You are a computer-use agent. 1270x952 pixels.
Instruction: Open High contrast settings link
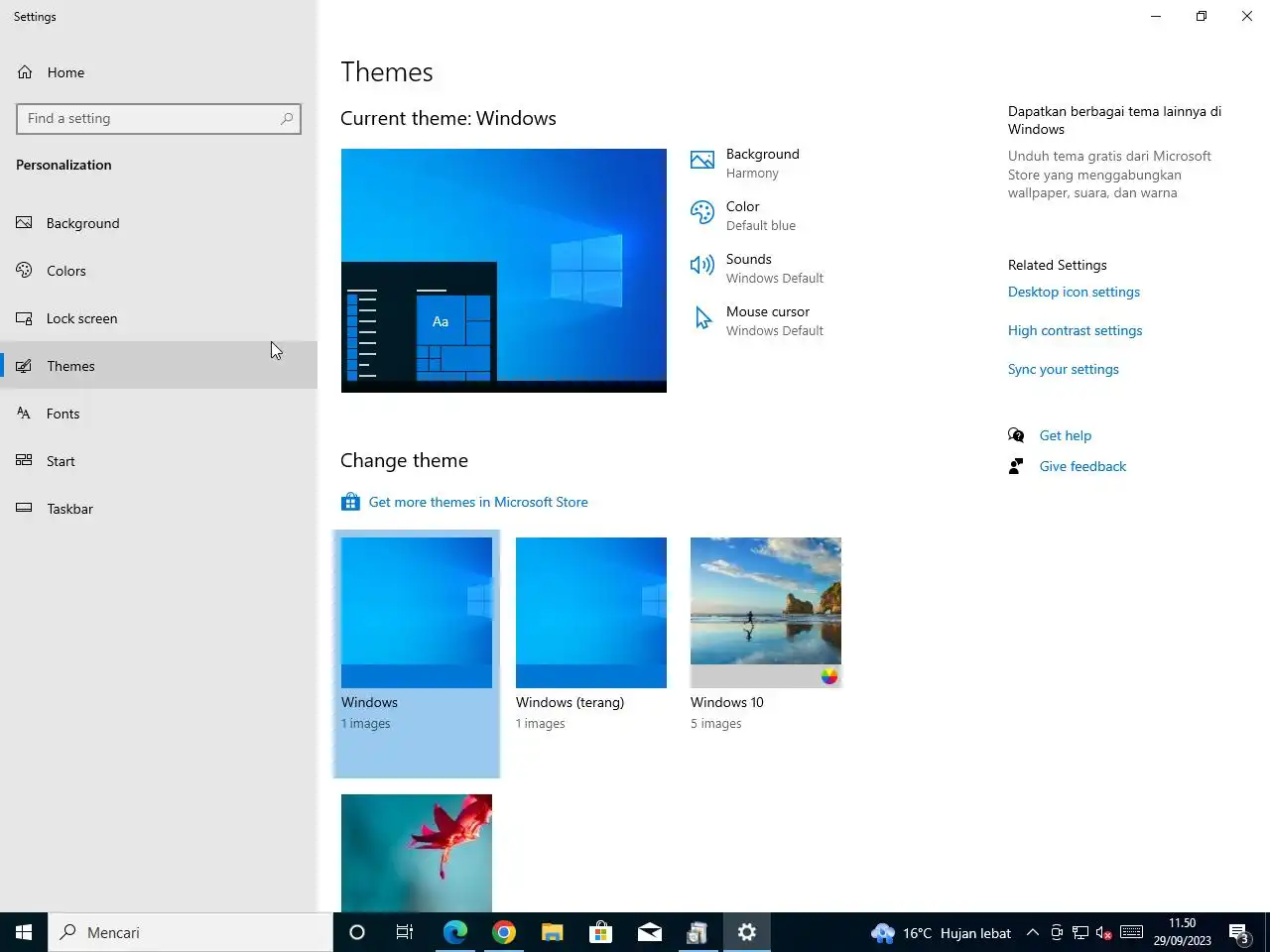coord(1075,331)
